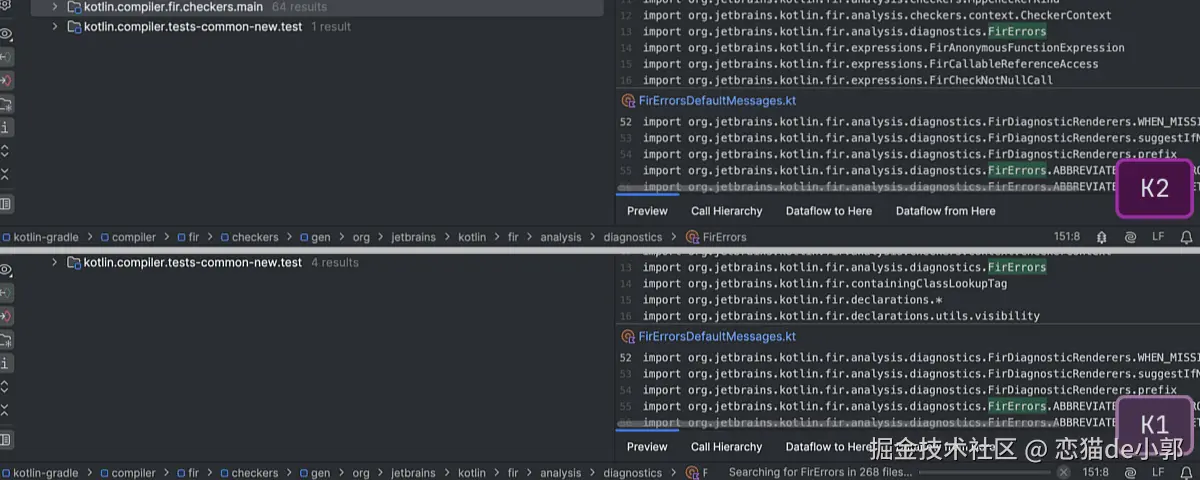Image resolution: width=1200 pixels, height=480 pixels.
Task: Toggle preview panel layout icon in K2 window
Action: [x=6, y=204]
